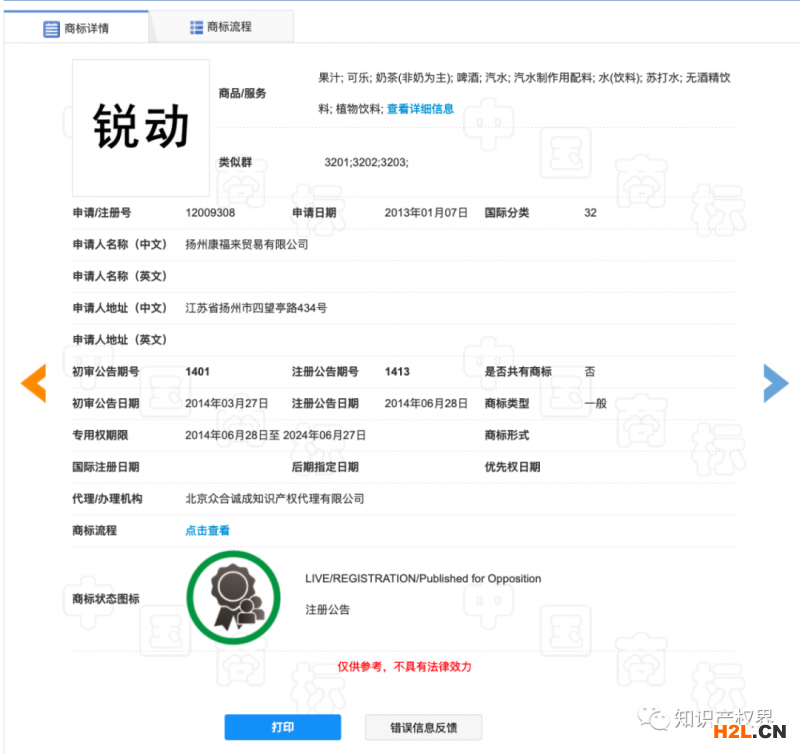Open the 查看详细信息 link
This screenshot has width=800, height=754.
point(420,109)
